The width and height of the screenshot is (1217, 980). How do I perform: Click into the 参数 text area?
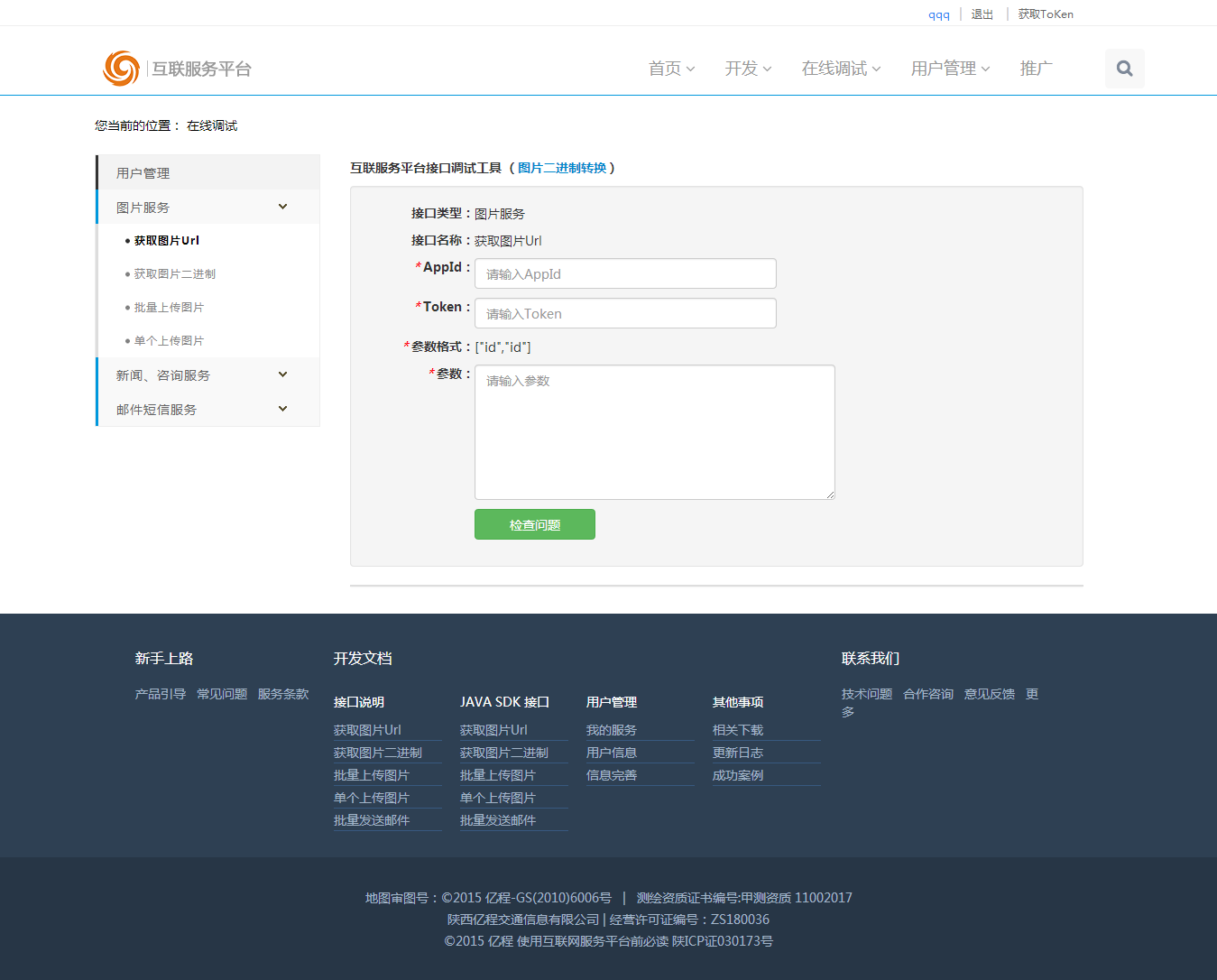coord(654,432)
